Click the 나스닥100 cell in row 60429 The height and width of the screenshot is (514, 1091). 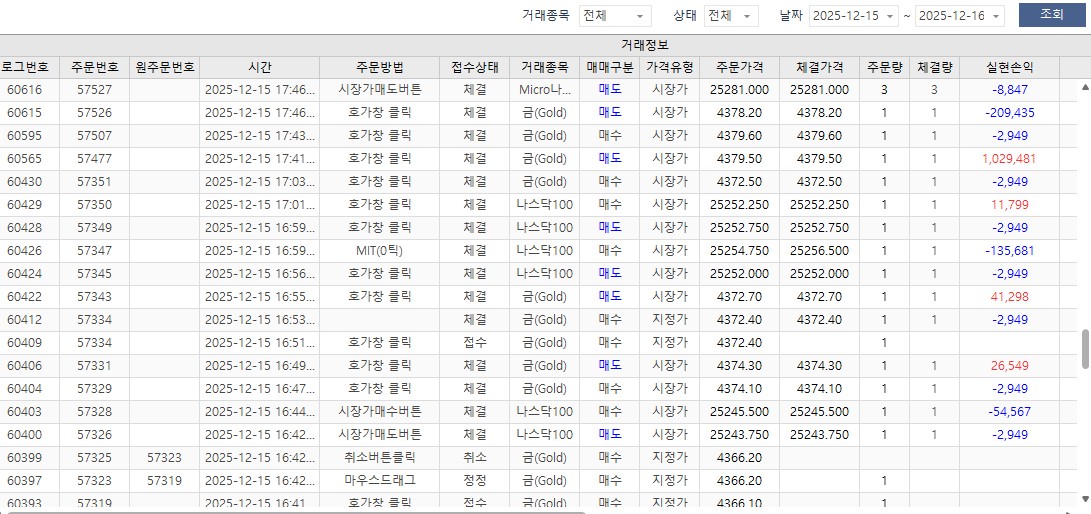544,204
